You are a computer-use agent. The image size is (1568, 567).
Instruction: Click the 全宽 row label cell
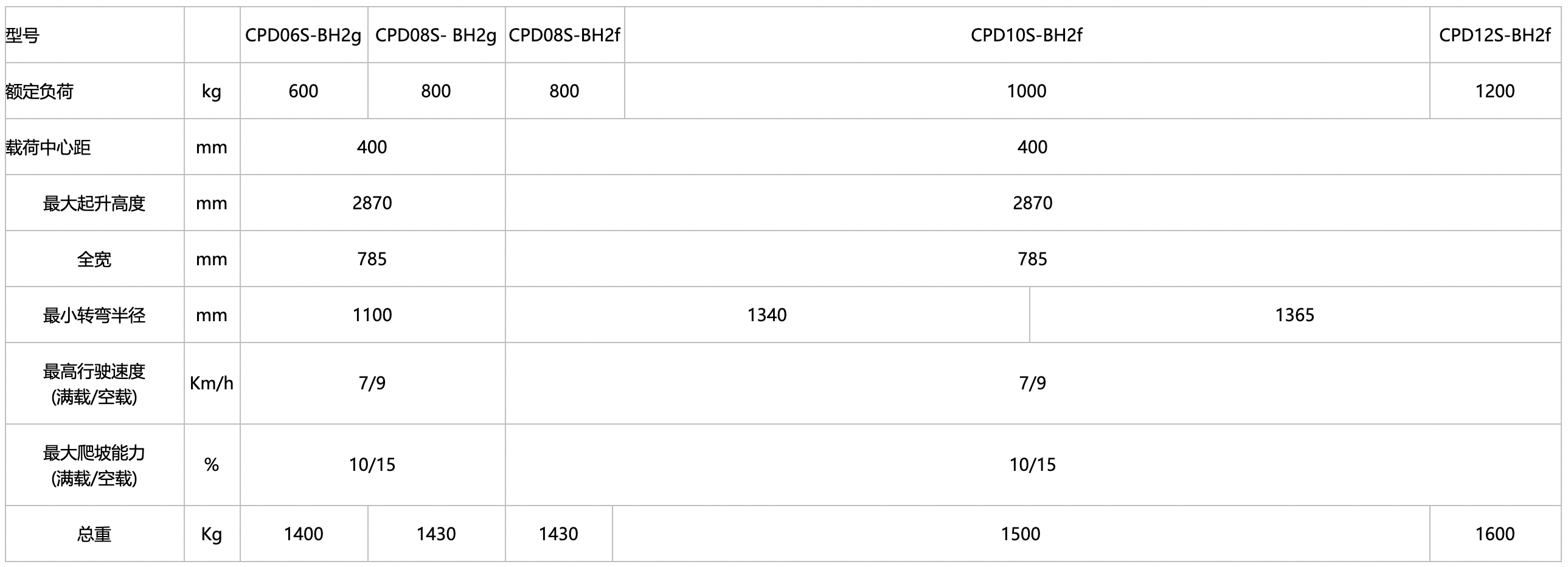tap(94, 259)
